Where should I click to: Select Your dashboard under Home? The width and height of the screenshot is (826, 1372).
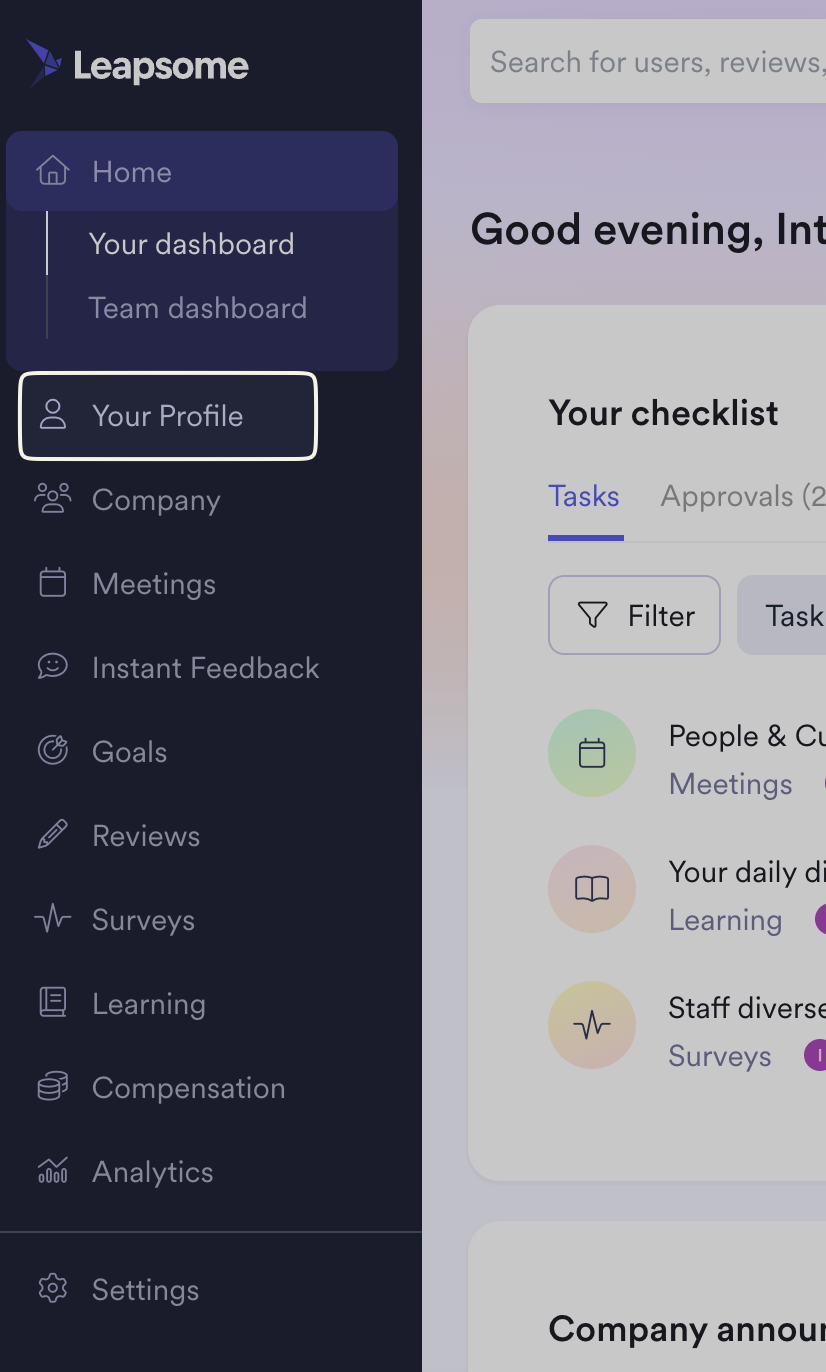coord(191,244)
